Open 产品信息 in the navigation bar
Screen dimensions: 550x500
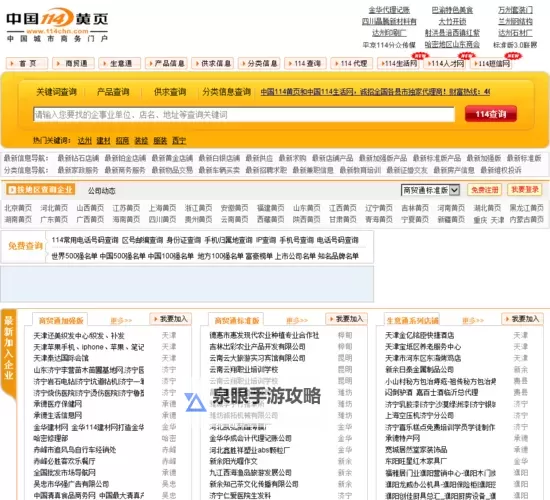(166, 64)
